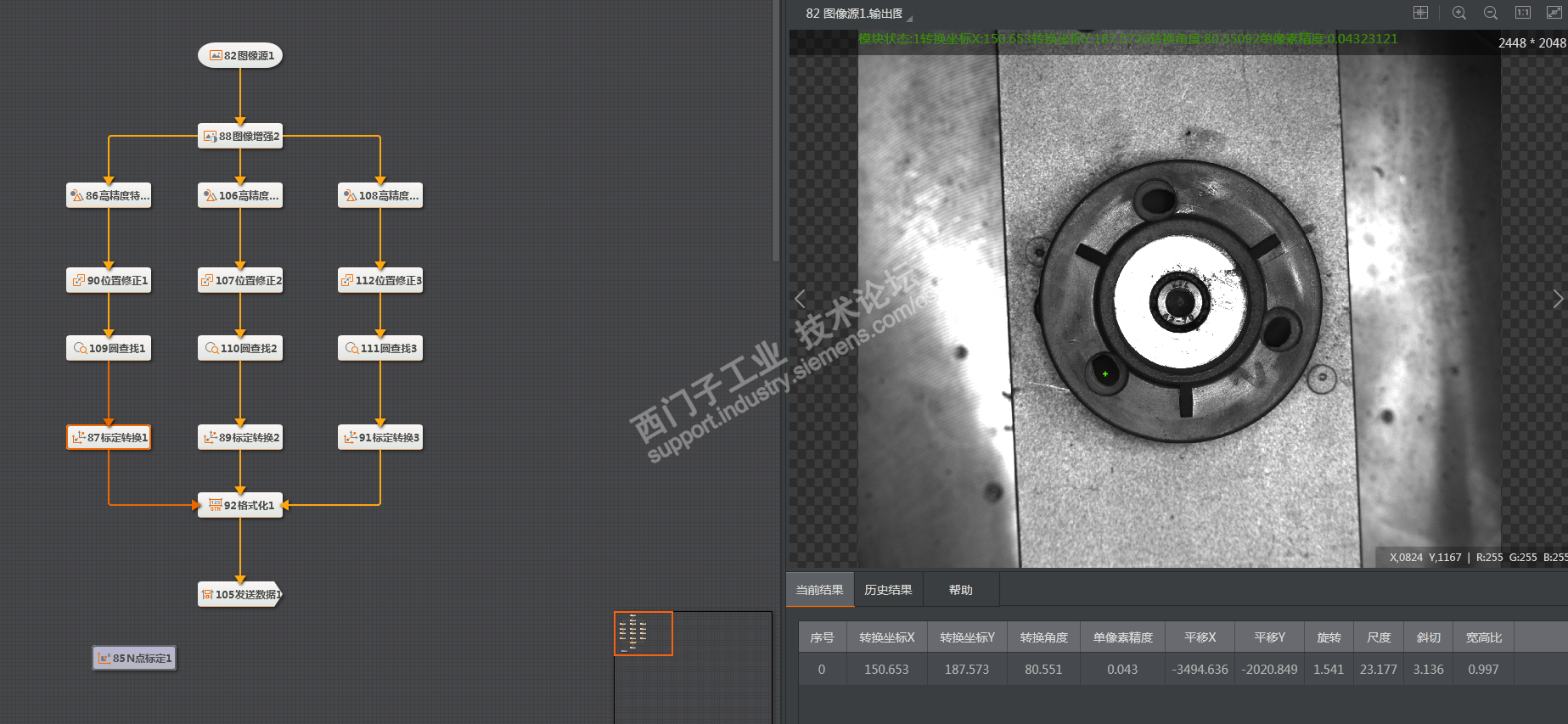Zoom in on the image view

1459,13
